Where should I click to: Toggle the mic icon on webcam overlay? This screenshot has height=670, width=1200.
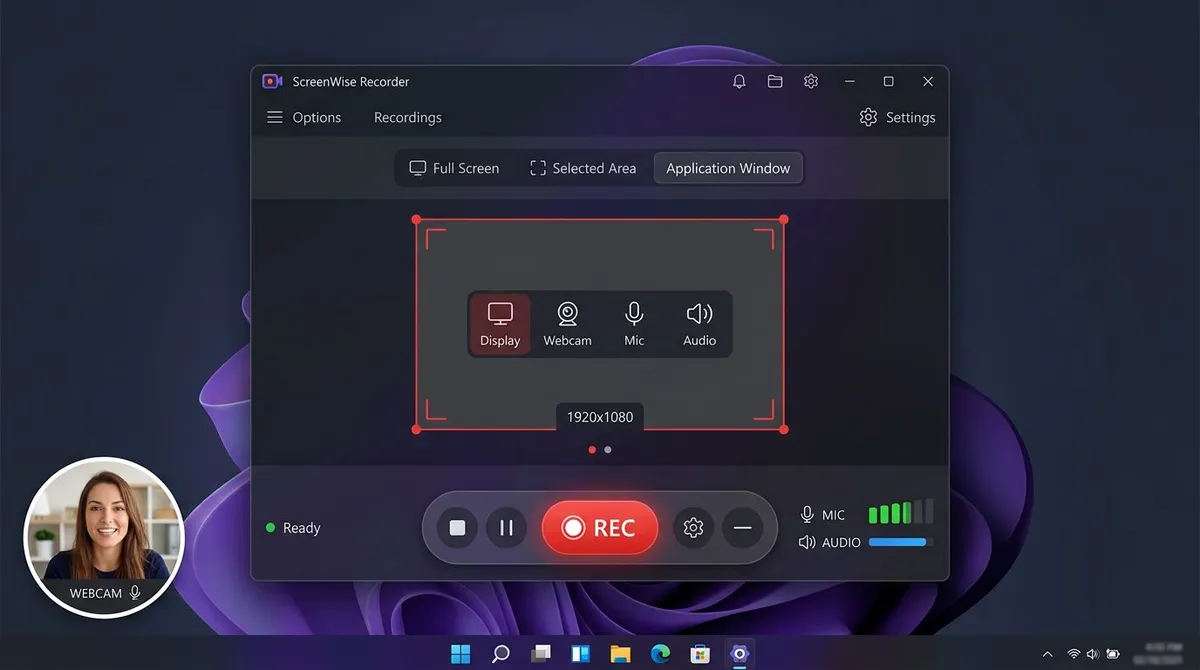[135, 593]
